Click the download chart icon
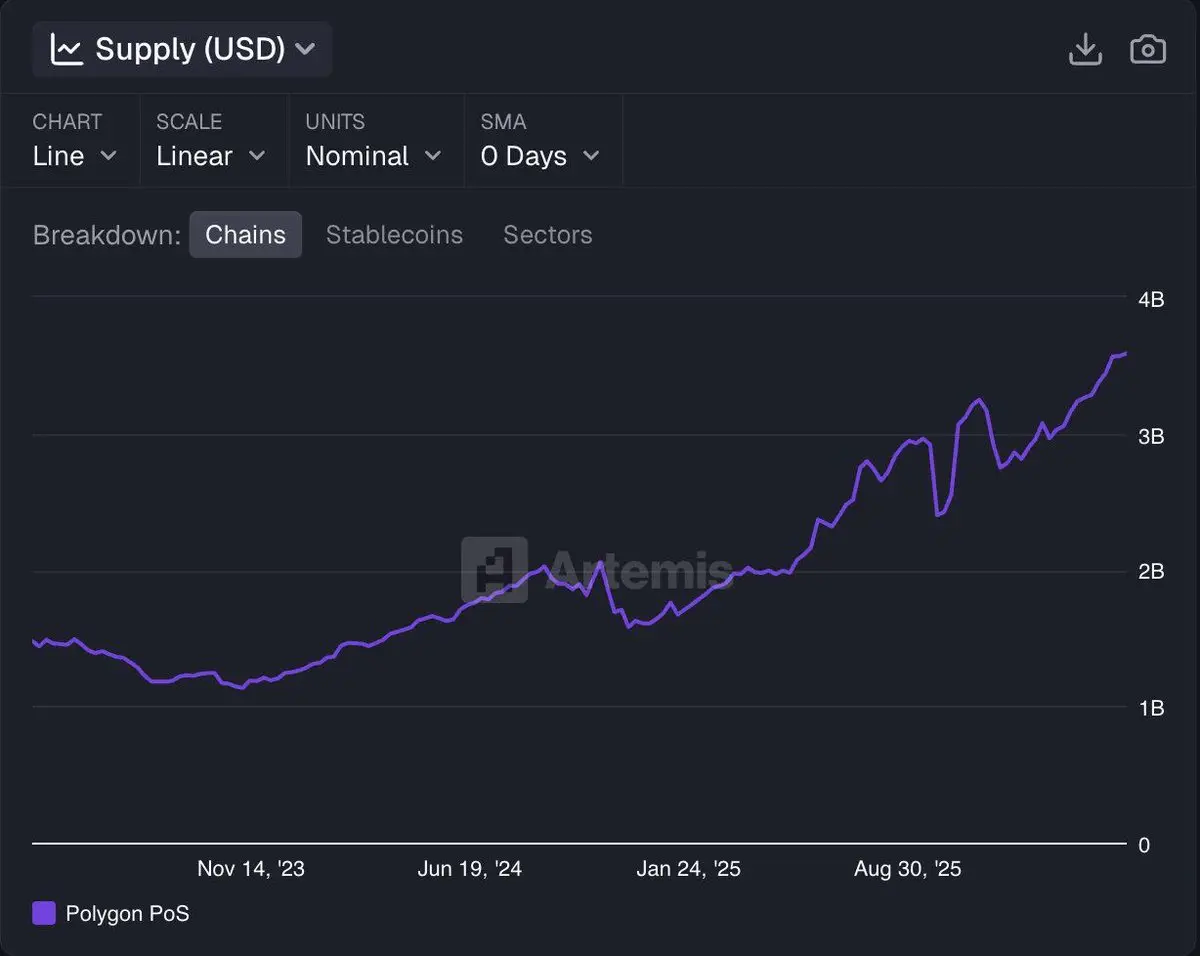Image resolution: width=1200 pixels, height=956 pixels. click(1085, 49)
